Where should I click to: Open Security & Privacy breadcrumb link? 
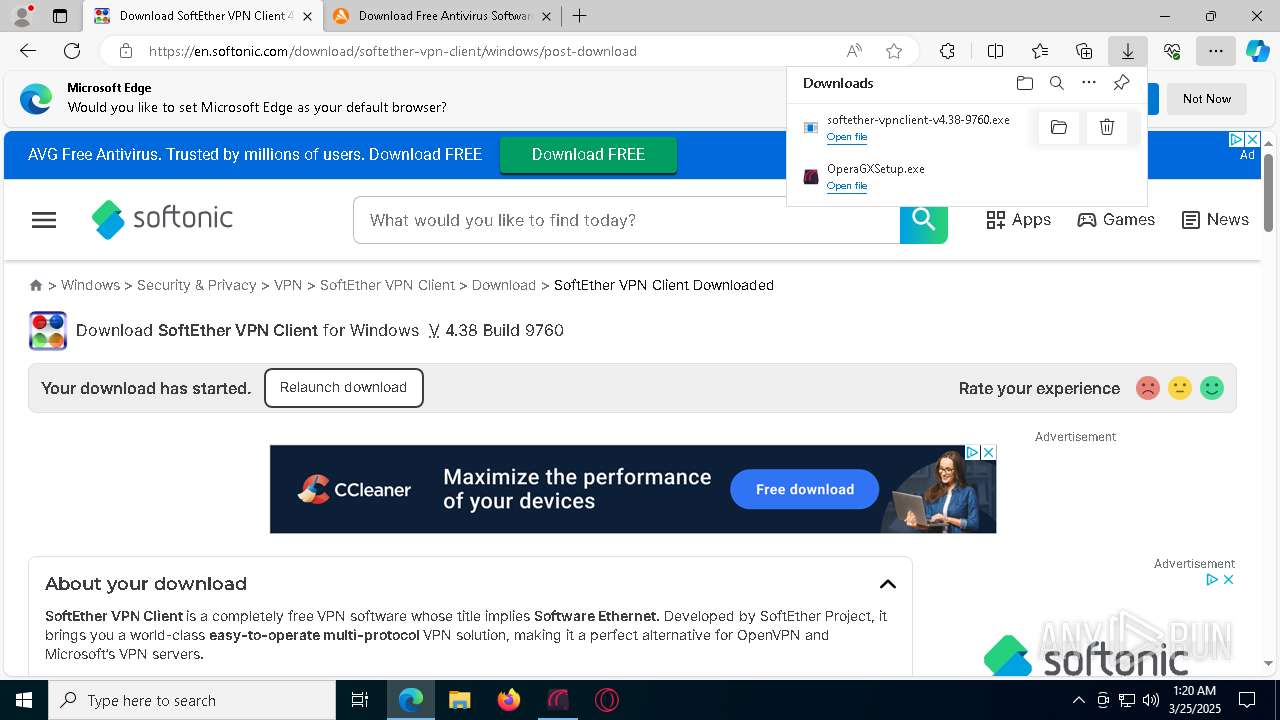(197, 285)
